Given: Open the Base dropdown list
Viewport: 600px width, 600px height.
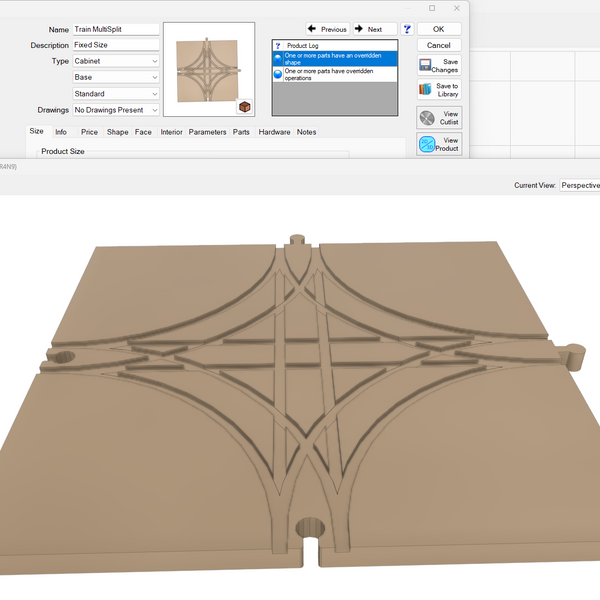Looking at the screenshot, I should 115,78.
